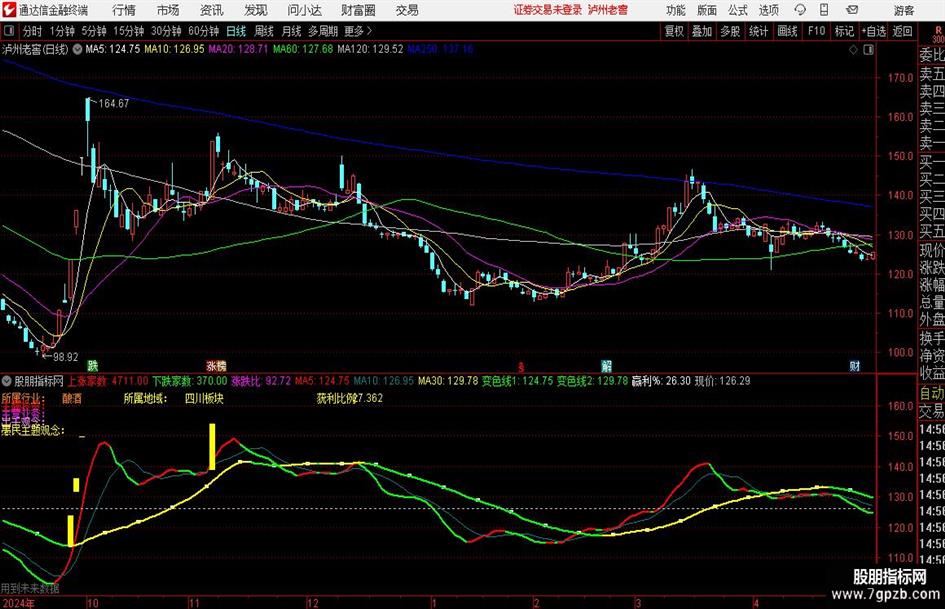Click the MA20: 128.71 label
The height and width of the screenshot is (609, 945).
238,49
